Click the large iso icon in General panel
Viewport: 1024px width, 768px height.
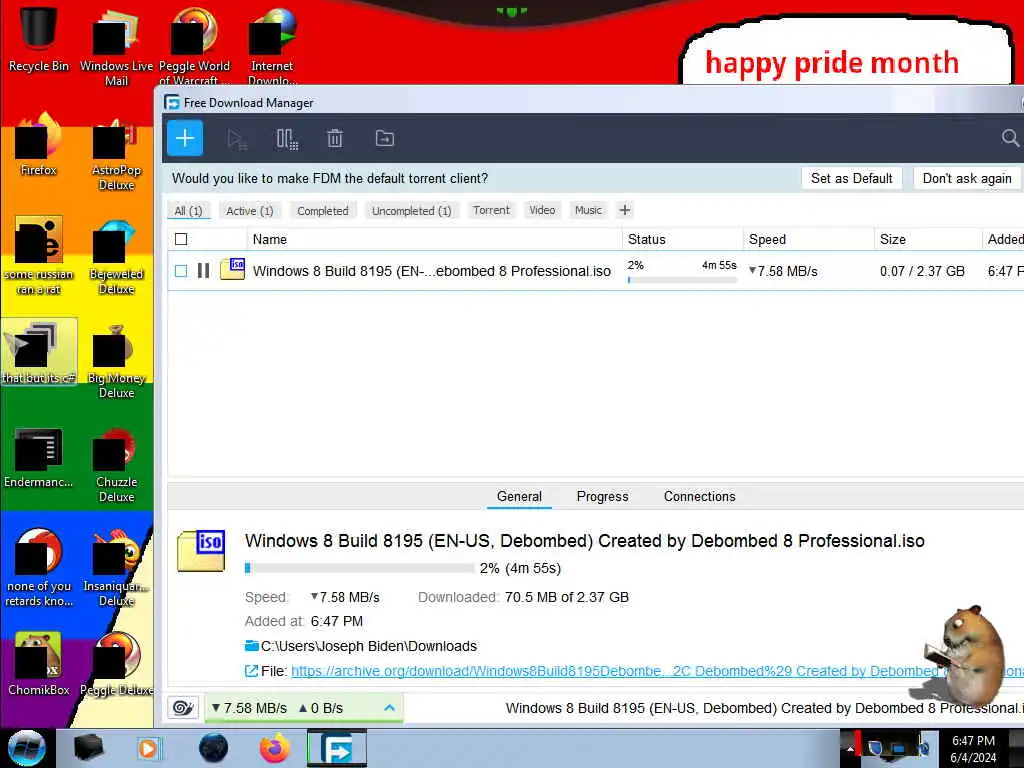(201, 551)
